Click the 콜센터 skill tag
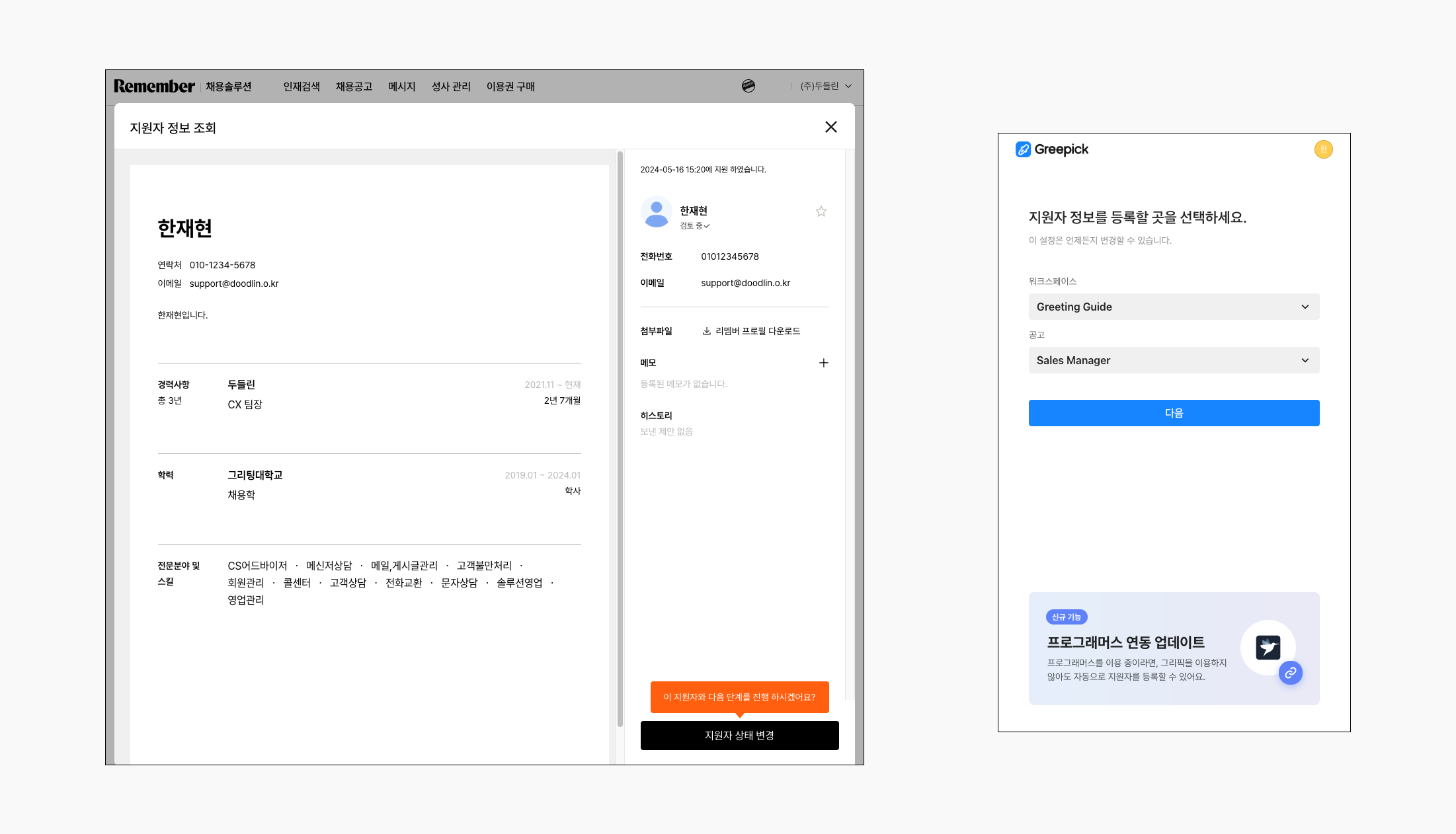Image resolution: width=1456 pixels, height=834 pixels. point(297,583)
